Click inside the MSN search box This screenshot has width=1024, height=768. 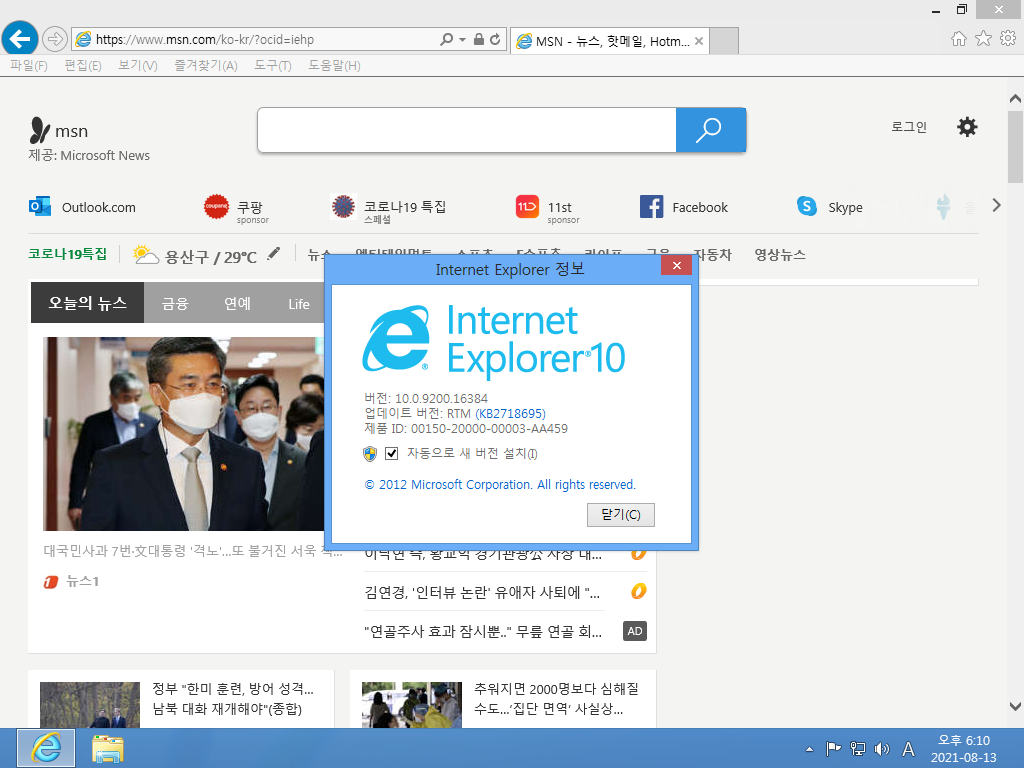(x=467, y=130)
